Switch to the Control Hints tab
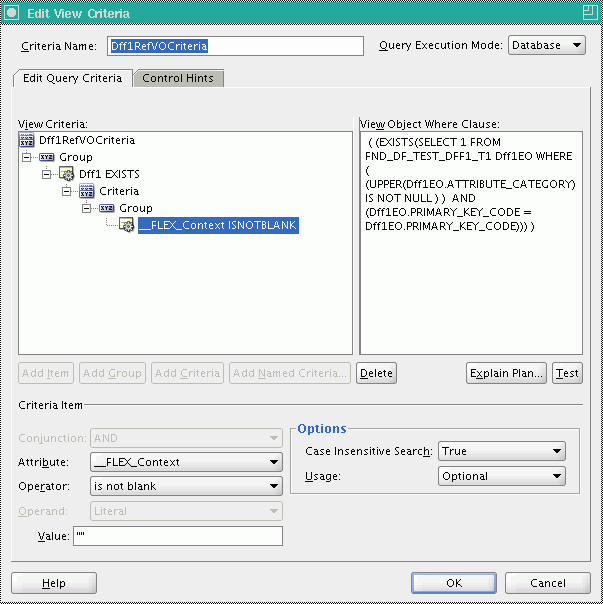603x604 pixels. [178, 78]
